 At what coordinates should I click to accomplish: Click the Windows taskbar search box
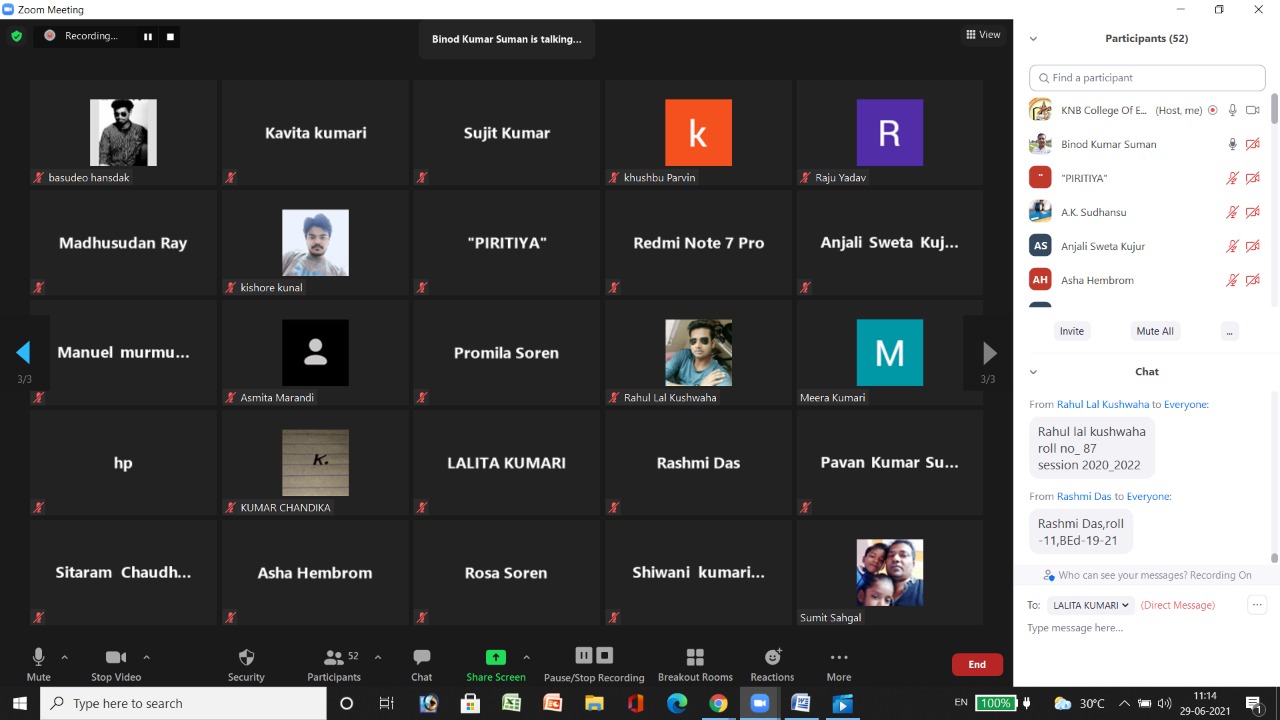pyautogui.click(x=183, y=703)
